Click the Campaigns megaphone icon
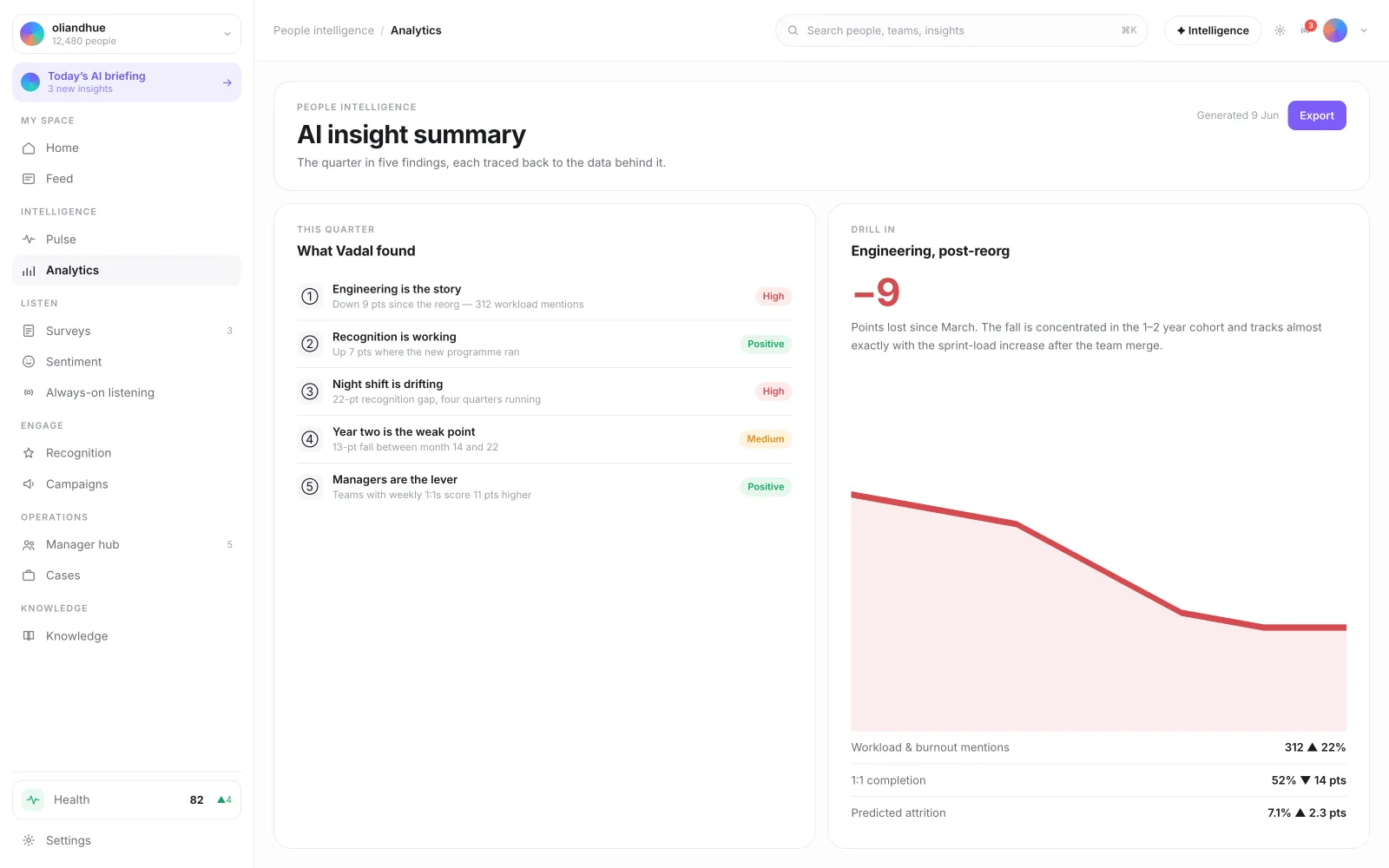The width and height of the screenshot is (1389, 868). (29, 484)
